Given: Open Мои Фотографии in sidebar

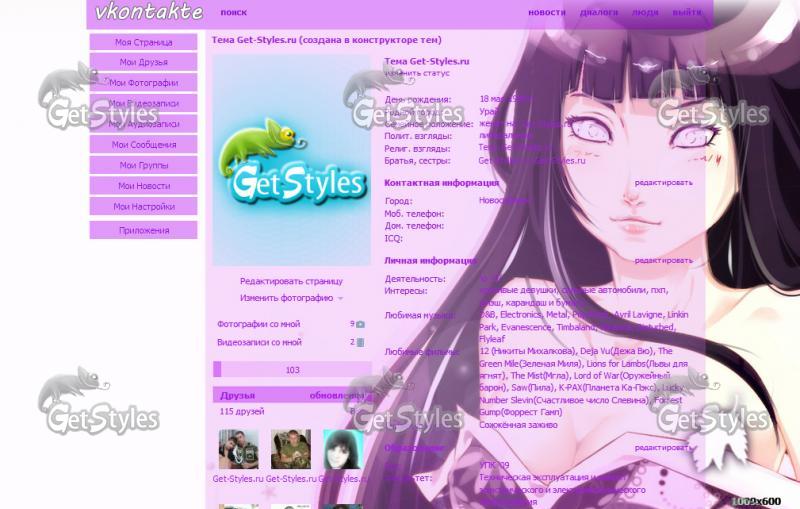Looking at the screenshot, I should coord(143,83).
